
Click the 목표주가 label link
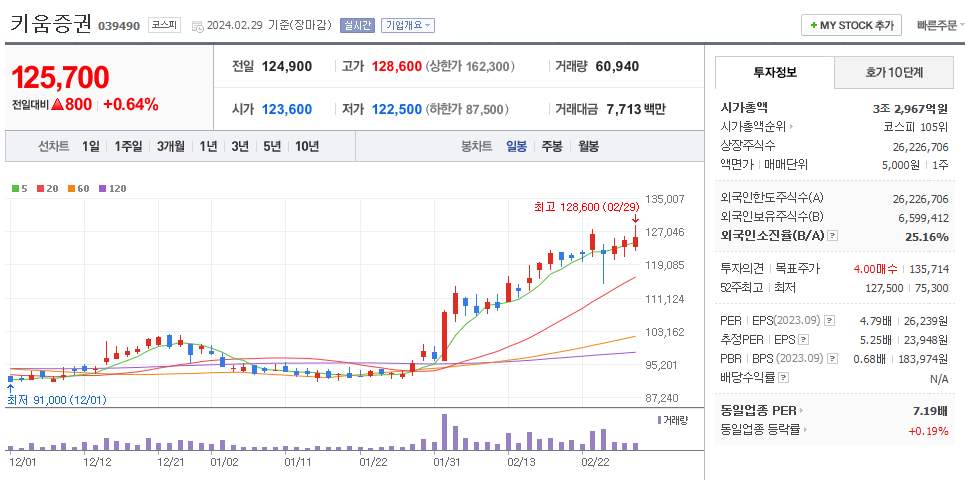(x=797, y=269)
